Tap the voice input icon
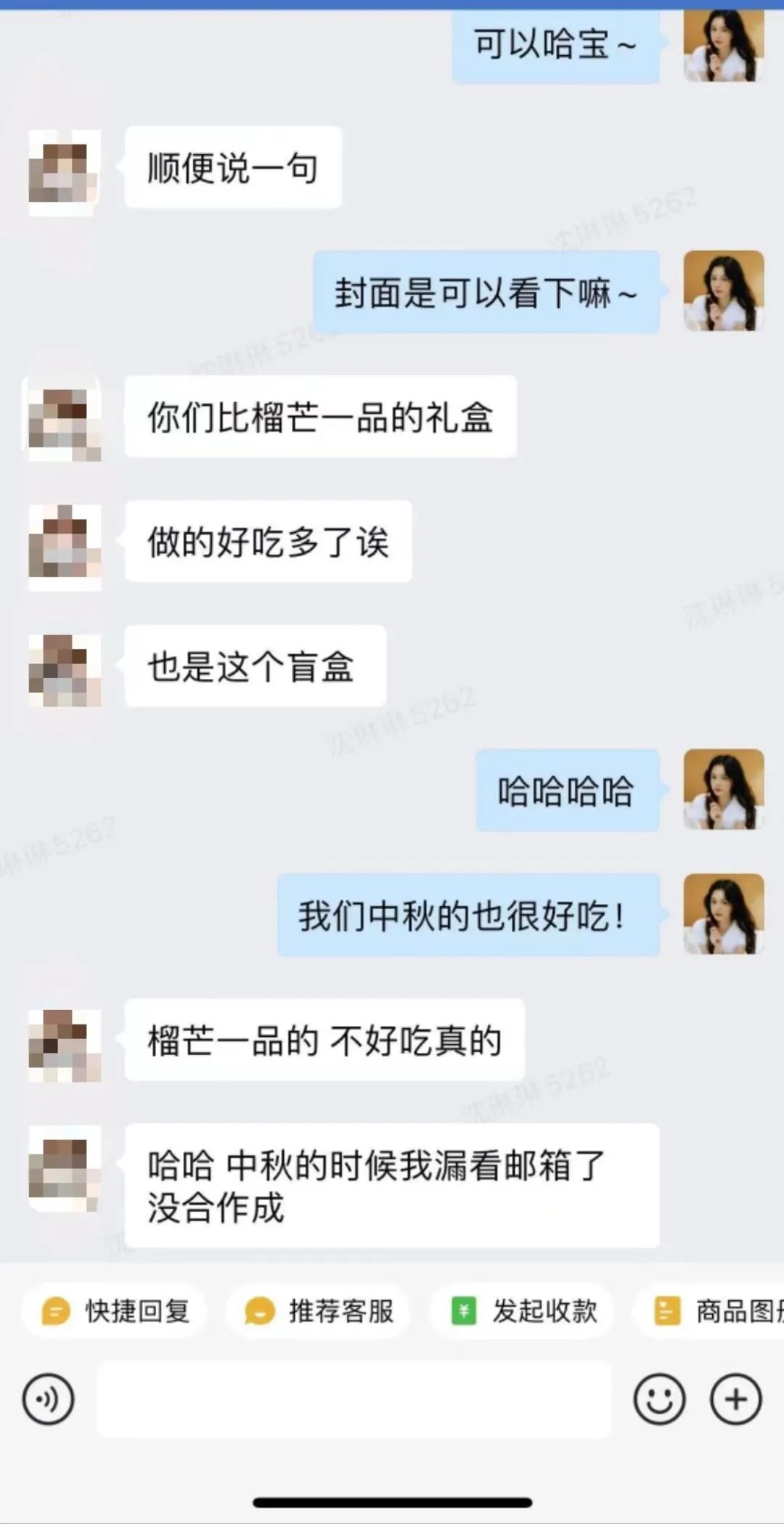784x1524 pixels. pyautogui.click(x=48, y=1398)
